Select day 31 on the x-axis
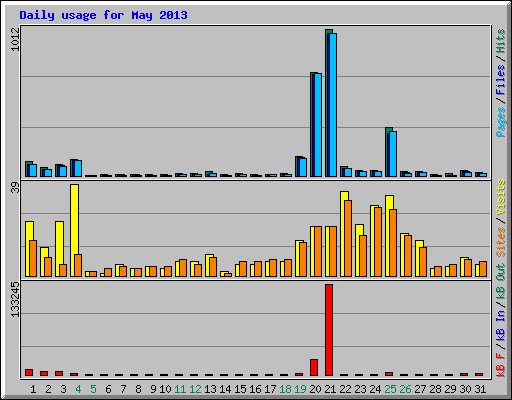Viewport: 512px width, 400px height. click(x=480, y=389)
